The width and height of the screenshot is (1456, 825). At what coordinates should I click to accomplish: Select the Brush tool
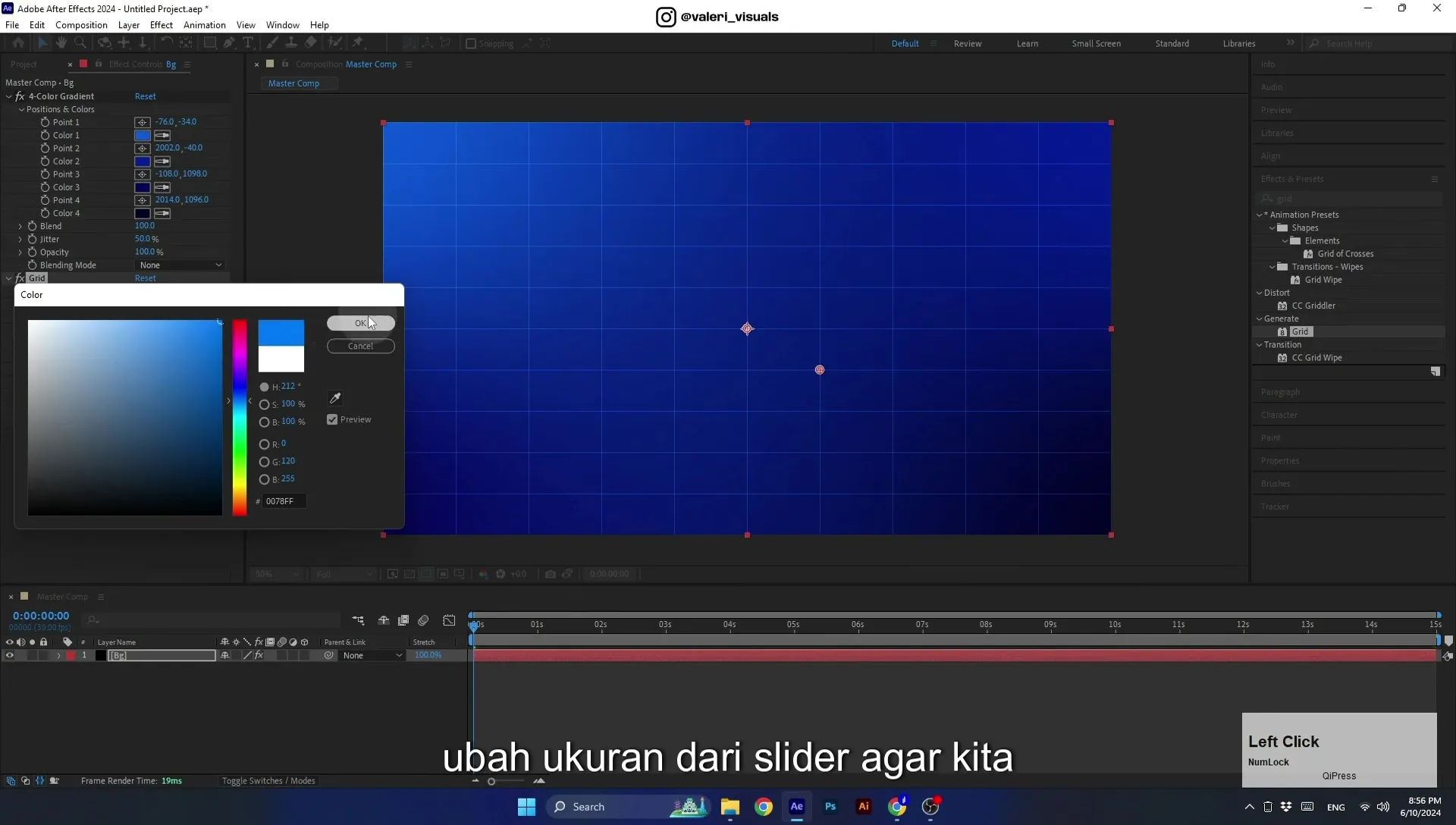pyautogui.click(x=271, y=43)
